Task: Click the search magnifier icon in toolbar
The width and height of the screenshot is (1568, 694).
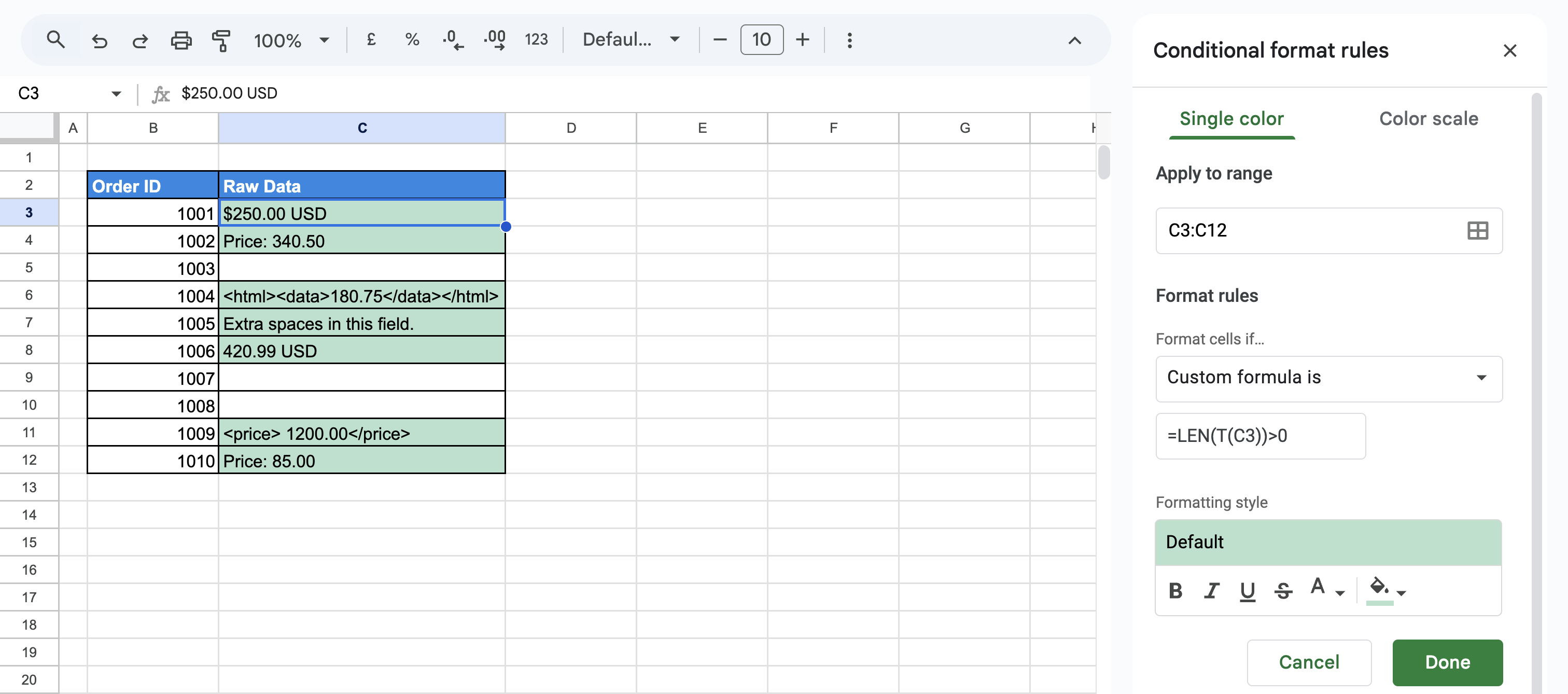Action: pyautogui.click(x=55, y=40)
